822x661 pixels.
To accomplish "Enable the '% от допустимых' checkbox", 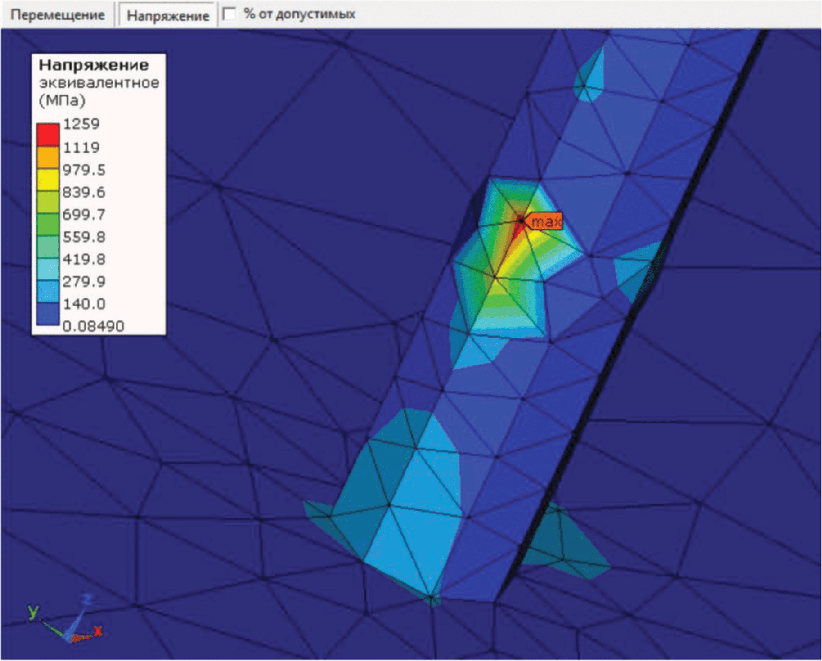I will pos(230,14).
